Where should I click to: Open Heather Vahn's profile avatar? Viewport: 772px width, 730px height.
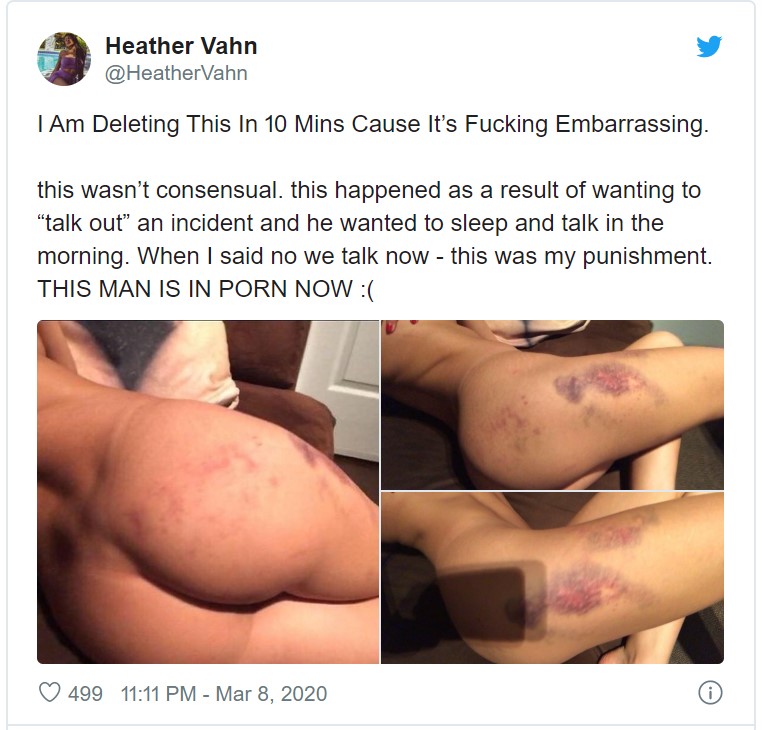point(64,59)
